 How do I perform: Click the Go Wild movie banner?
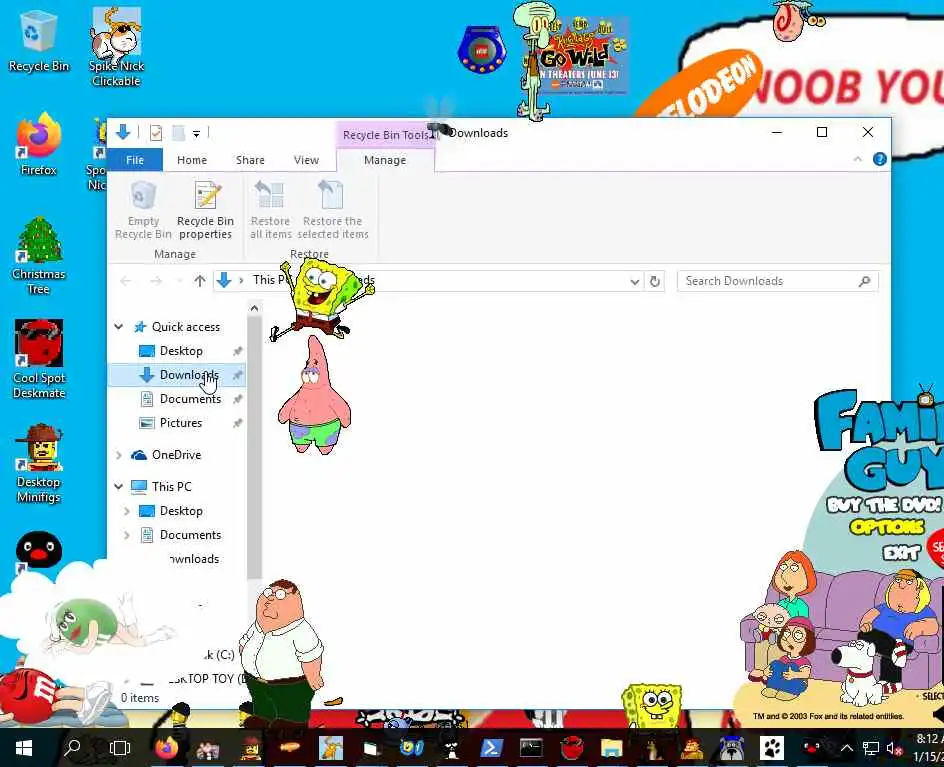click(581, 55)
